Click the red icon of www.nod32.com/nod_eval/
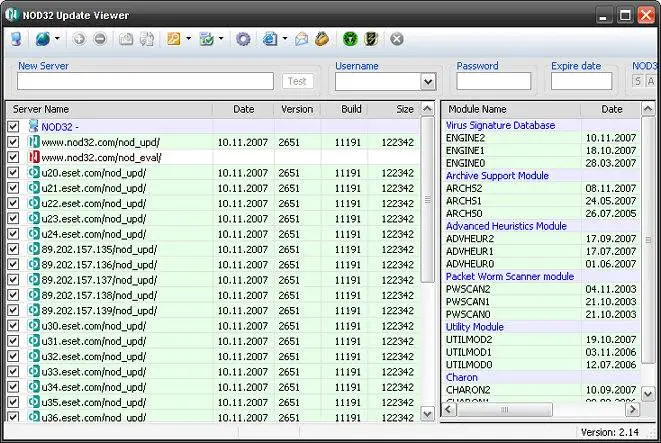 tap(34, 157)
